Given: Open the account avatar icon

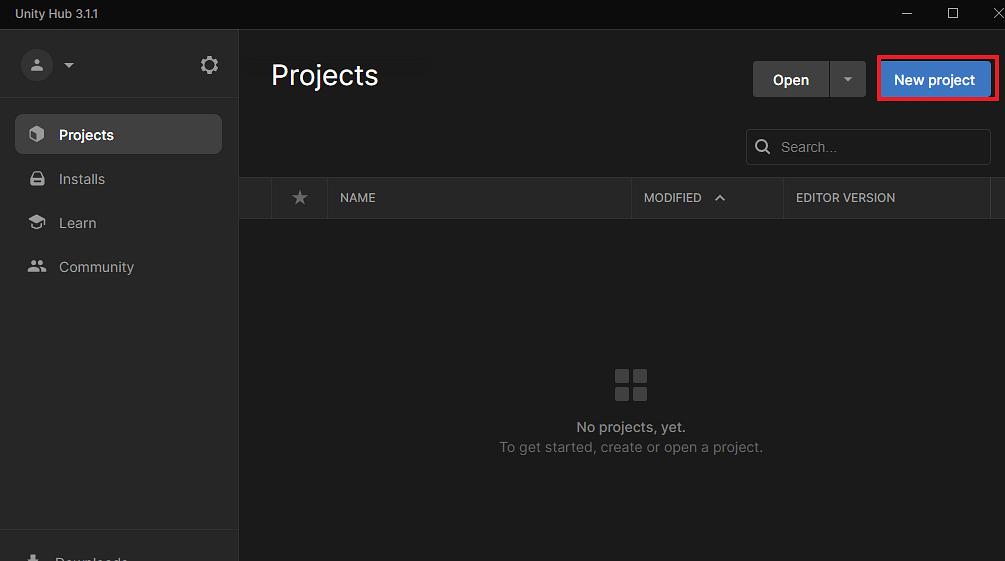Looking at the screenshot, I should tap(37, 65).
